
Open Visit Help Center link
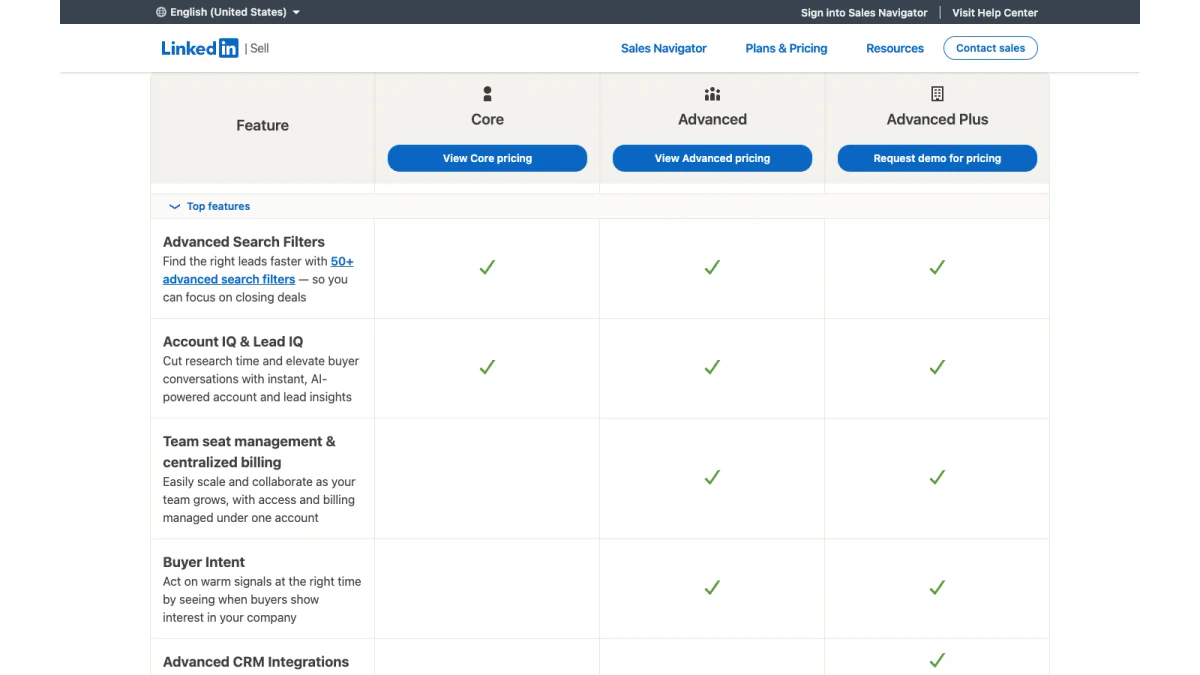point(995,13)
